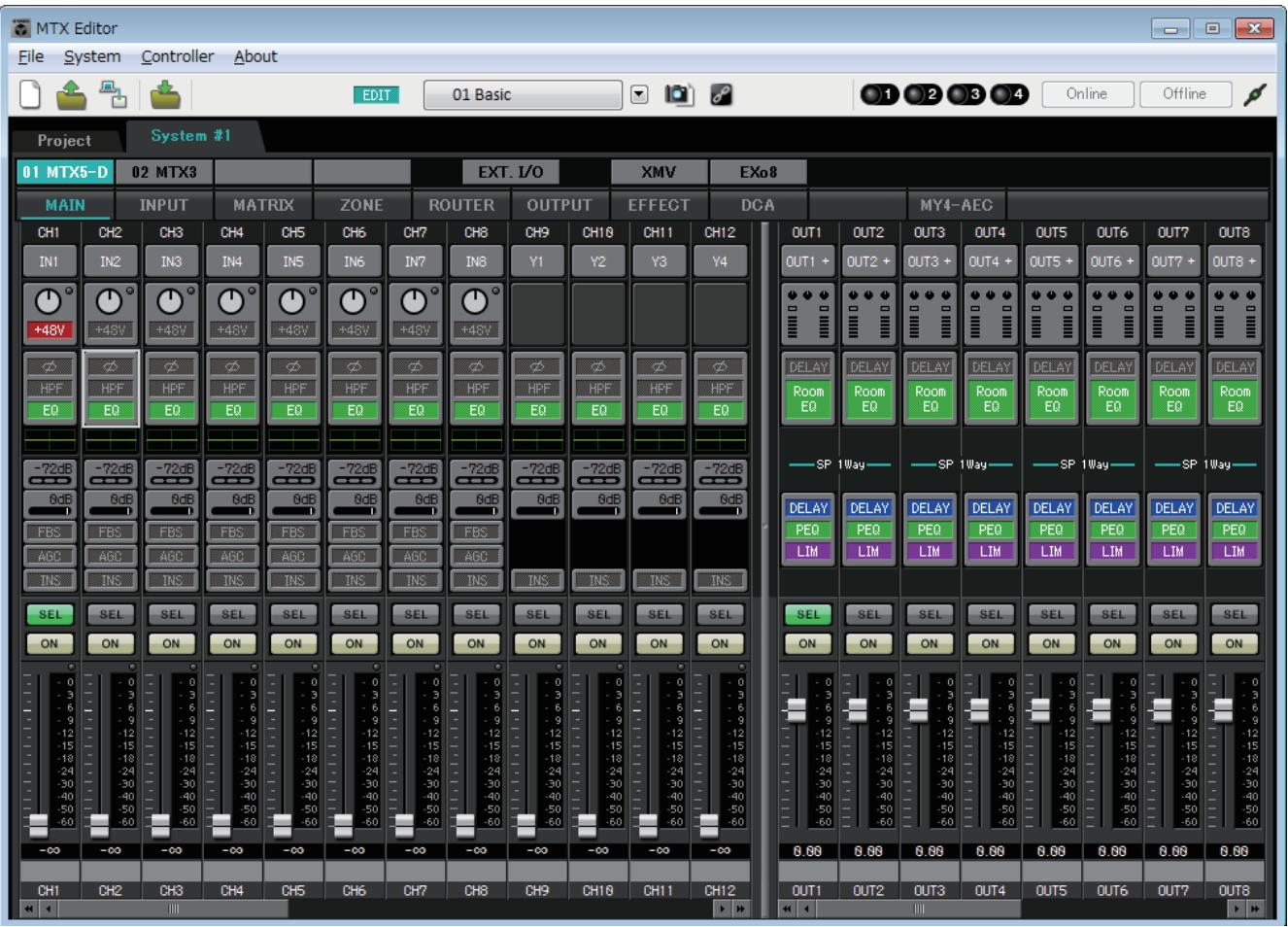Screen dimensions: 1288x927
Task: Toggle +48V phantom power on CH1
Action: 50,330
